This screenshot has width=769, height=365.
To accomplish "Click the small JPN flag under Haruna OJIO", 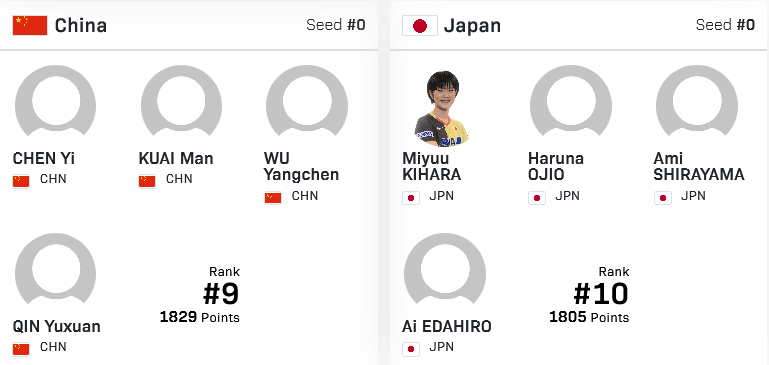I will pos(537,198).
